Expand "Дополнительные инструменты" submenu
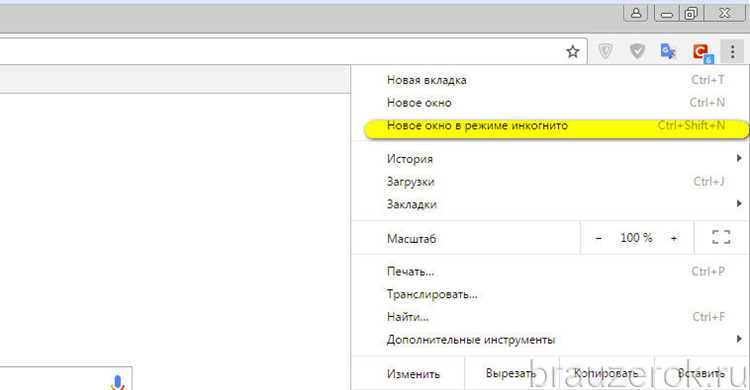The width and height of the screenshot is (750, 390). click(550, 340)
